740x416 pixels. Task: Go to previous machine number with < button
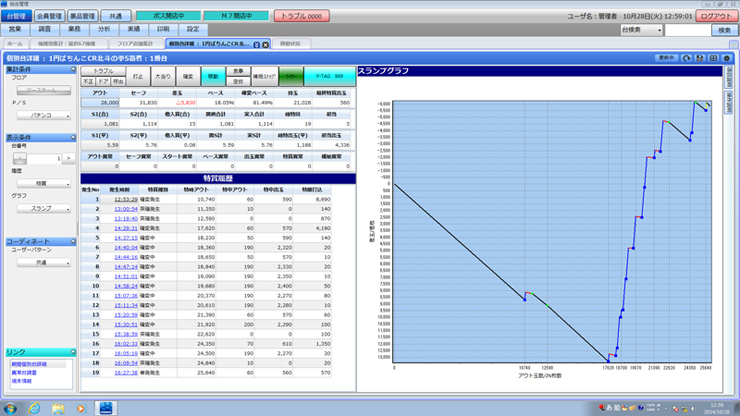point(20,158)
